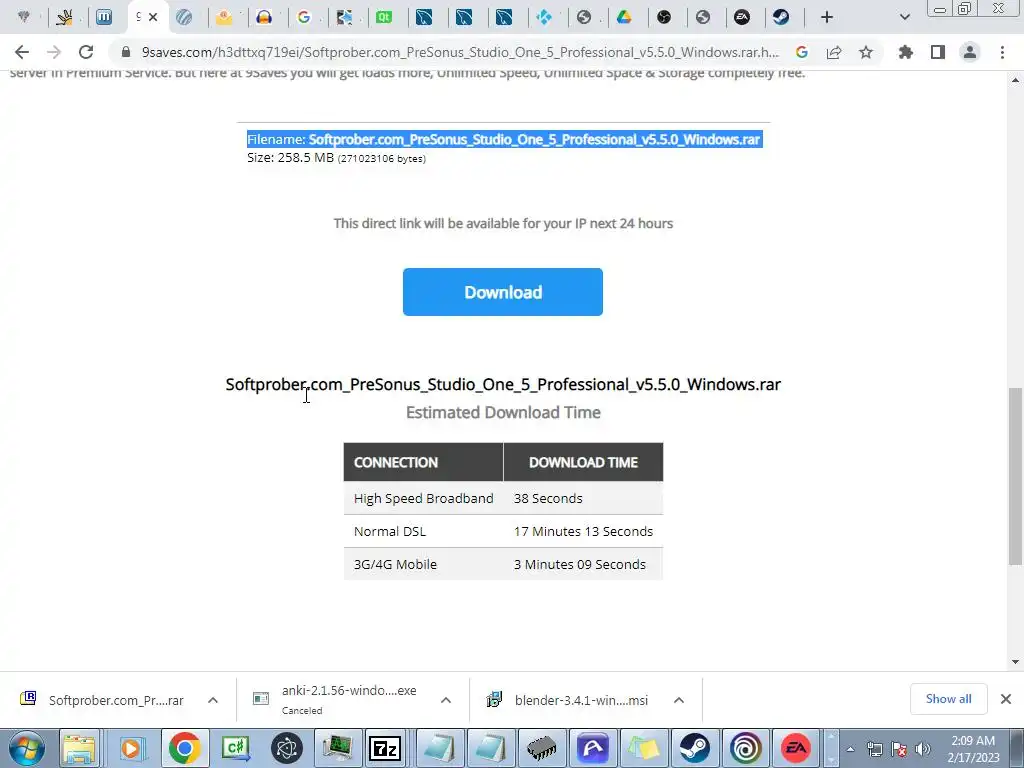Open the Windows Start menu
Image resolution: width=1024 pixels, height=768 pixels.
pos(26,748)
